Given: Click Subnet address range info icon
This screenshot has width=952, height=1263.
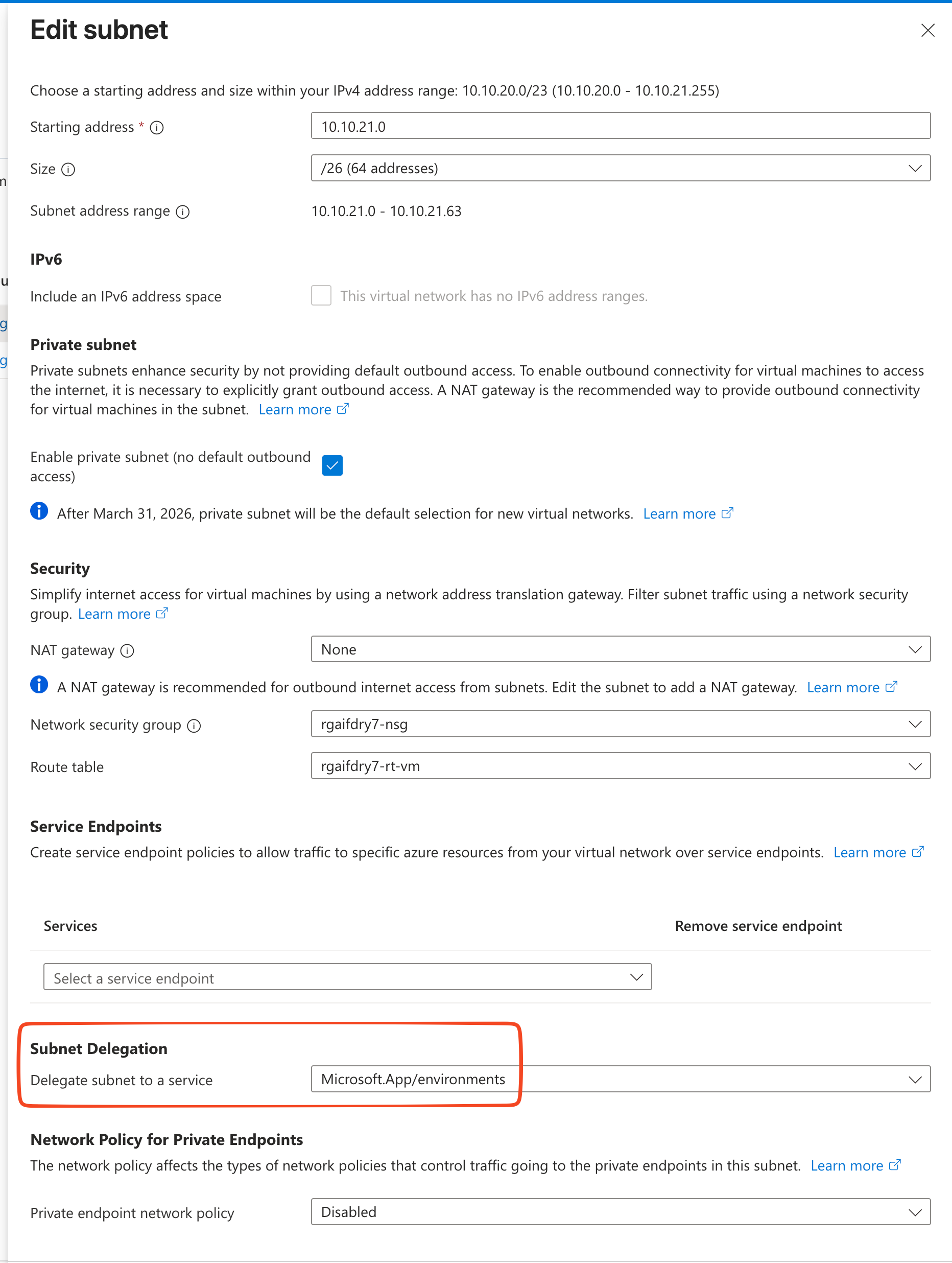Looking at the screenshot, I should point(183,212).
